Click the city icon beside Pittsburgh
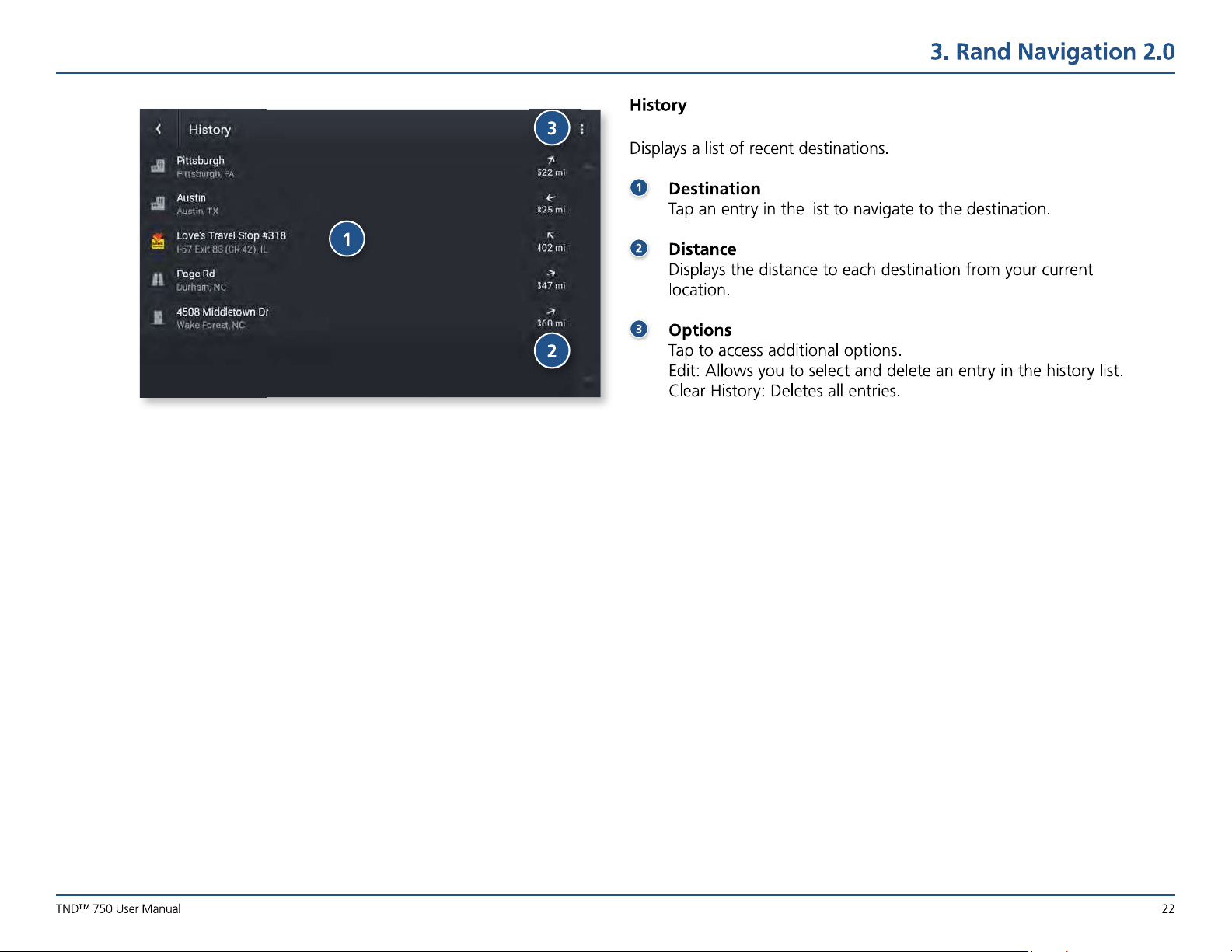 pos(158,166)
